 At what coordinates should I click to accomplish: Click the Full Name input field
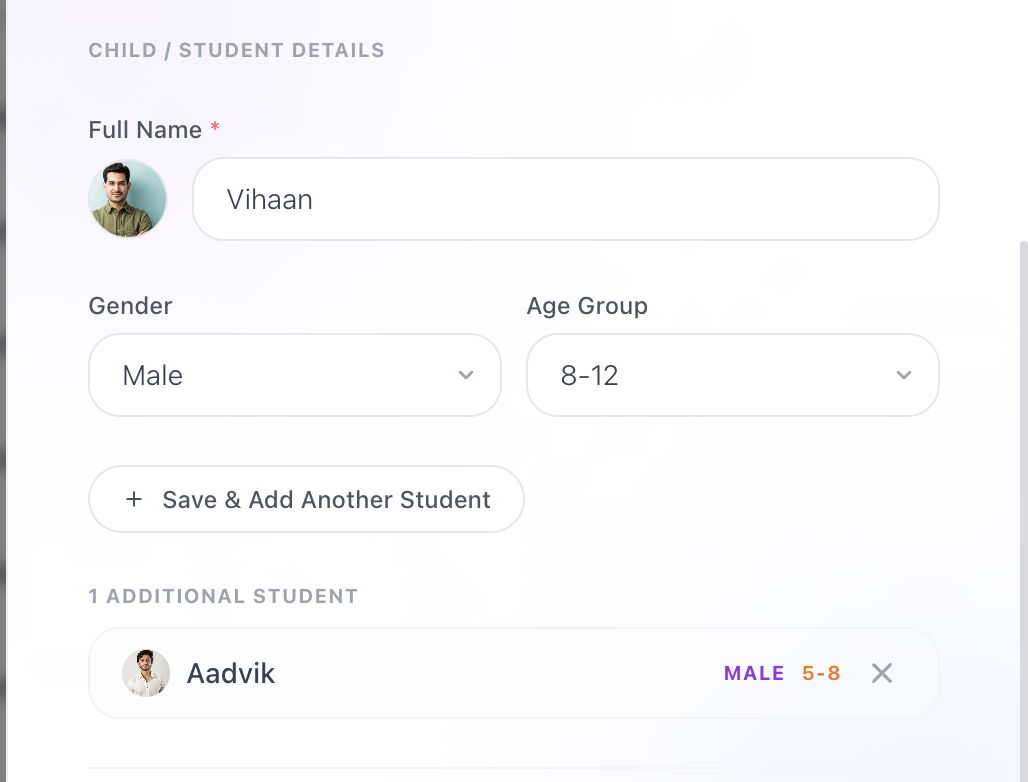(x=566, y=199)
